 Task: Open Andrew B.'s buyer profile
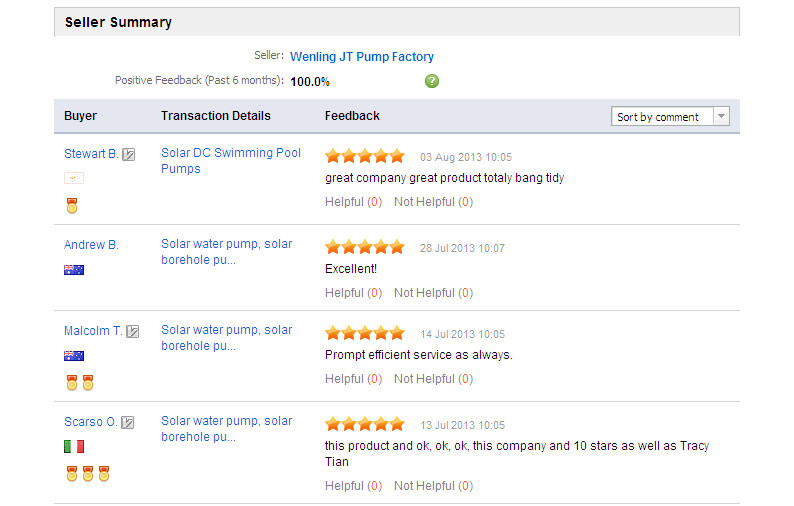(91, 245)
